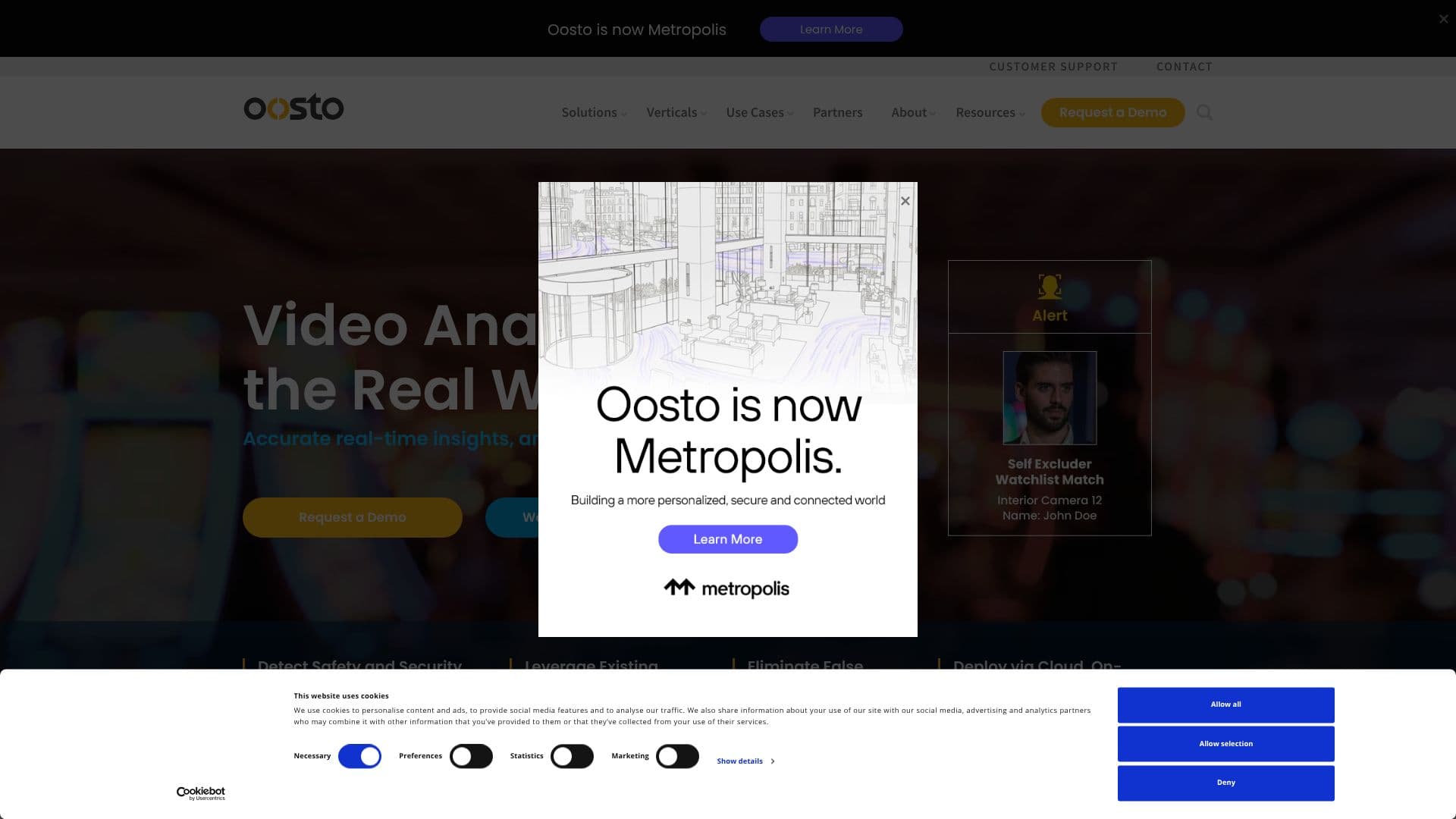Click Request a Demo in hero section
Screen dimensions: 1456x819
[x=352, y=517]
